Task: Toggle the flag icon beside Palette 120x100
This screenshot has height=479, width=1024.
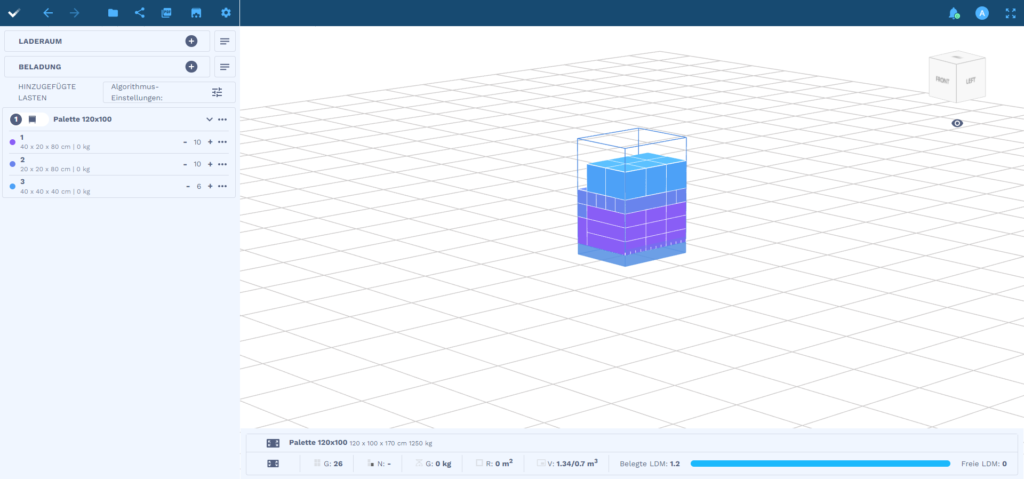Action: [32, 120]
